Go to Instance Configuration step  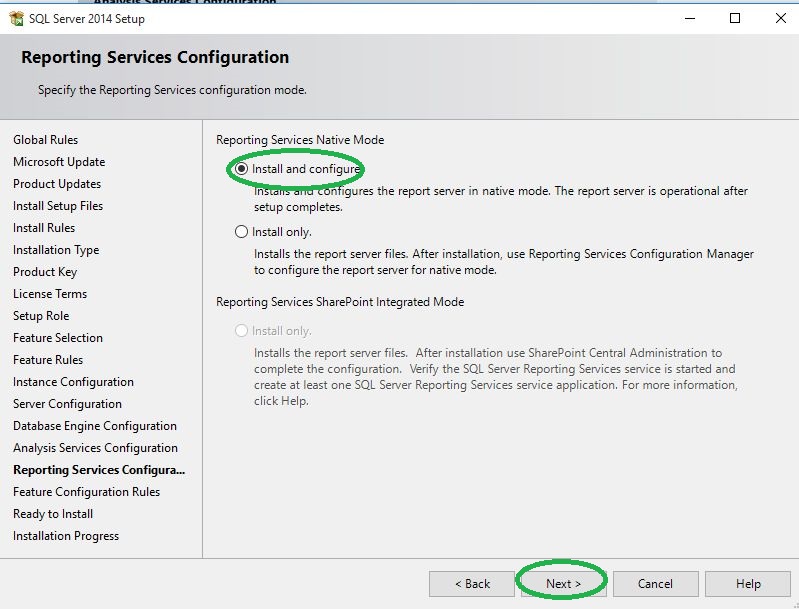[x=73, y=382]
